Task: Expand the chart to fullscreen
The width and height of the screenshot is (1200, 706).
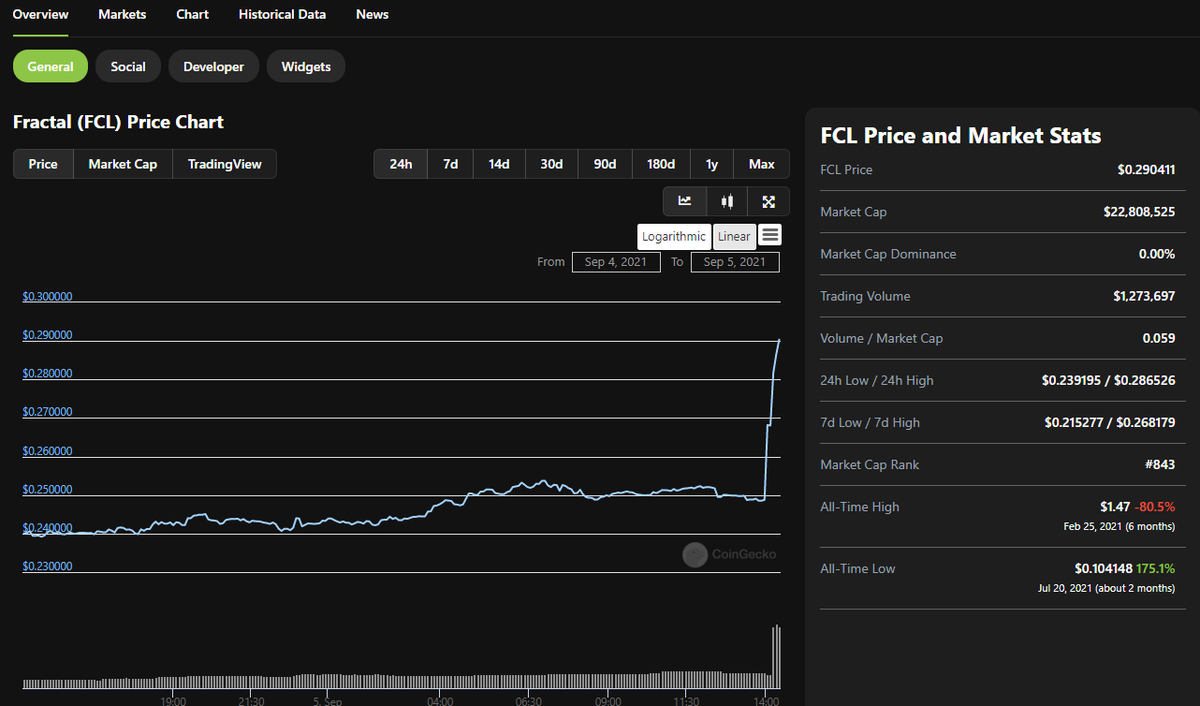Action: tap(768, 201)
